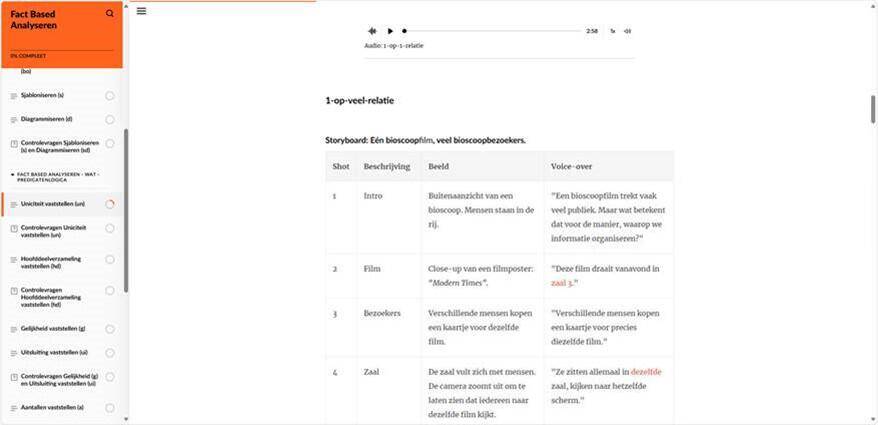The width and height of the screenshot is (878, 425).
Task: Change the audio playback speed 1x
Action: click(612, 31)
